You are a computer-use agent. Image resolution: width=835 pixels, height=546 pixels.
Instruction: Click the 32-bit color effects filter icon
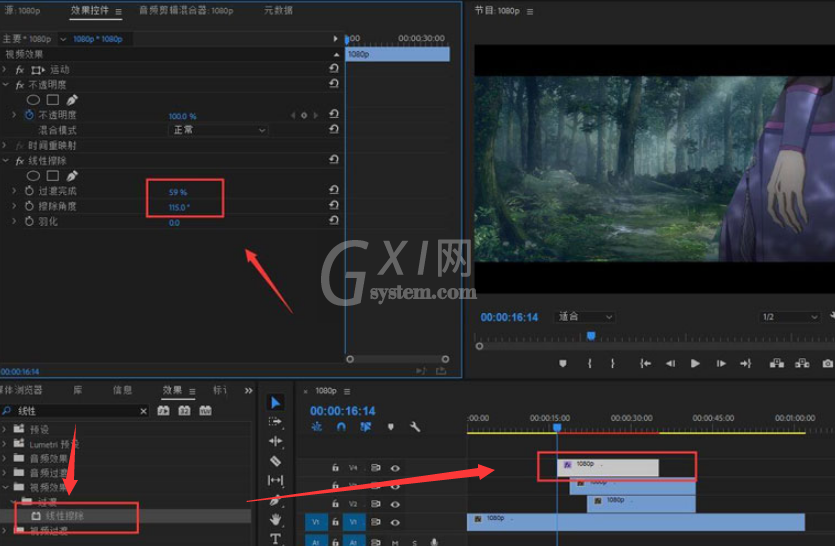(x=184, y=410)
